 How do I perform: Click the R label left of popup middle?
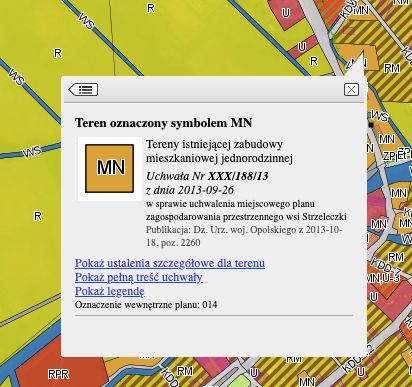(38, 216)
